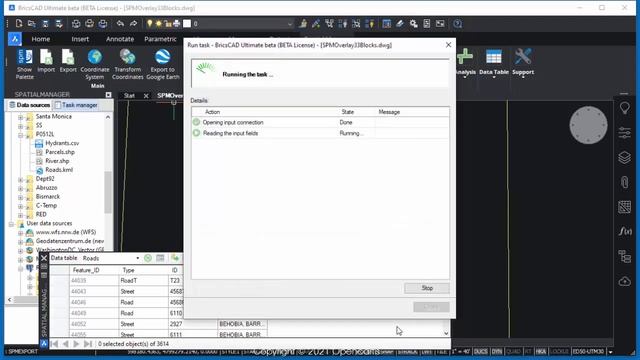Open the Tips lightbulb side panel

624,108
